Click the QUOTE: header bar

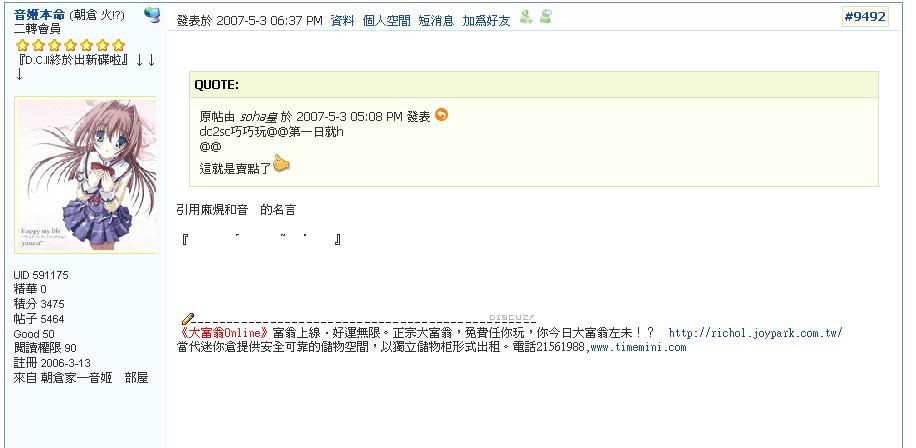coord(533,85)
